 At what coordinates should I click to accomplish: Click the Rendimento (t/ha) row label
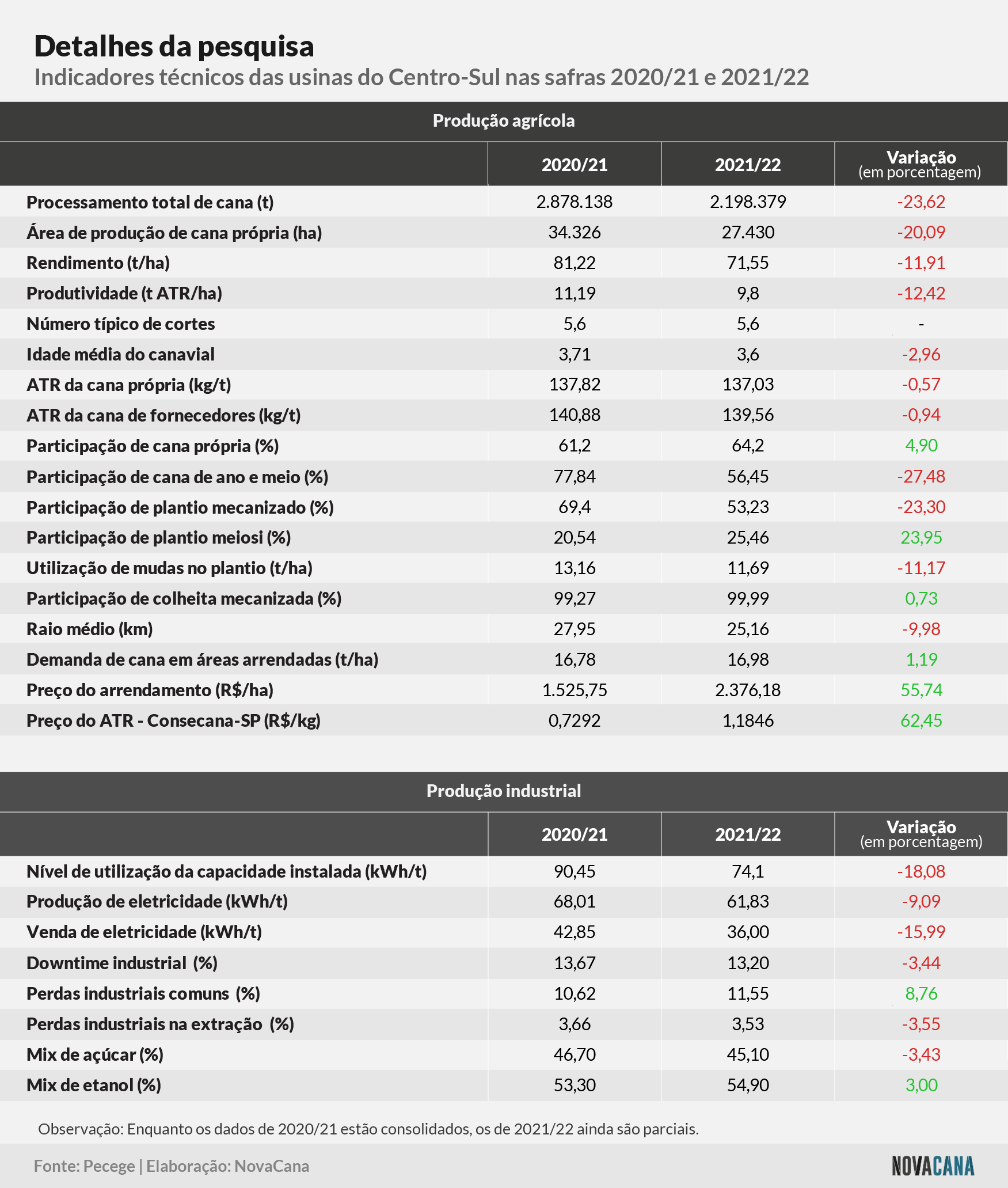(98, 263)
